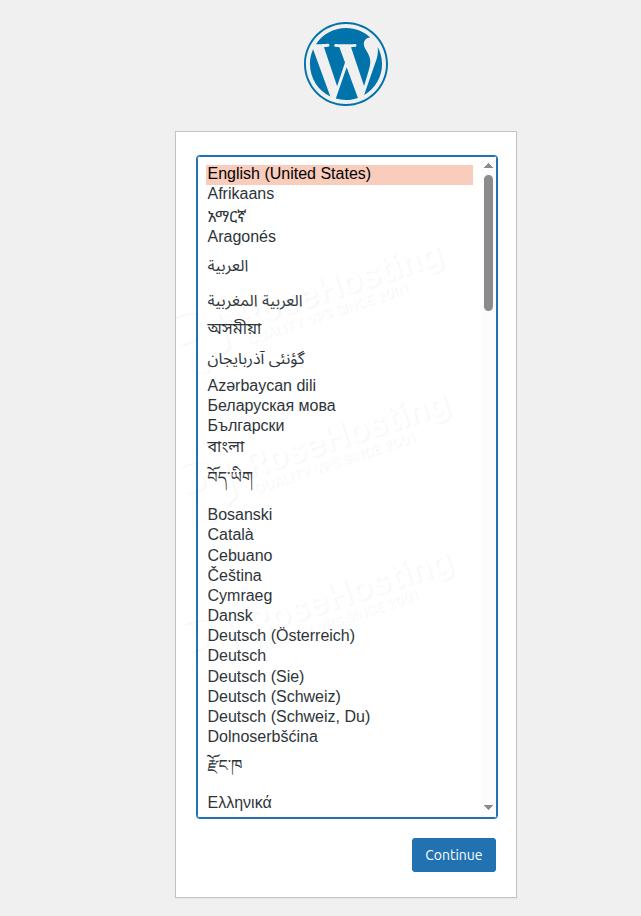
Task: Choose the Tibetan བོད་ཡིག option
Action: pyautogui.click(x=340, y=478)
